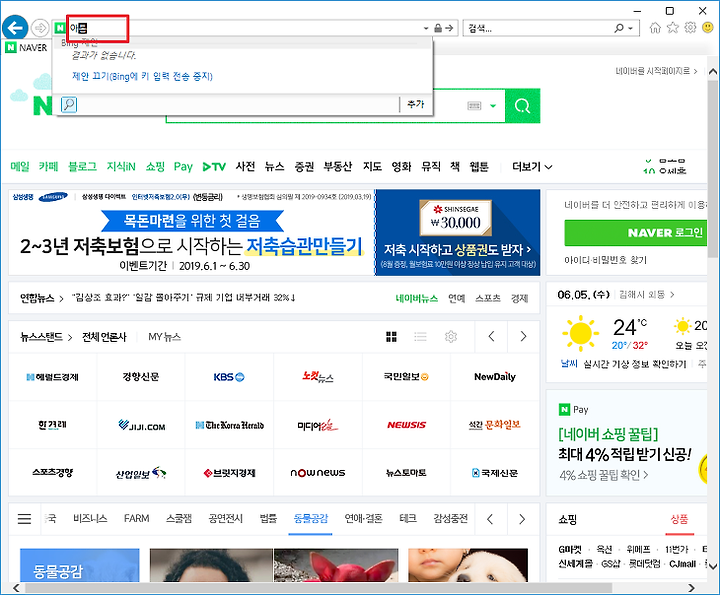Open the topic list hamburger menu
The width and height of the screenshot is (720, 595).
click(x=24, y=519)
